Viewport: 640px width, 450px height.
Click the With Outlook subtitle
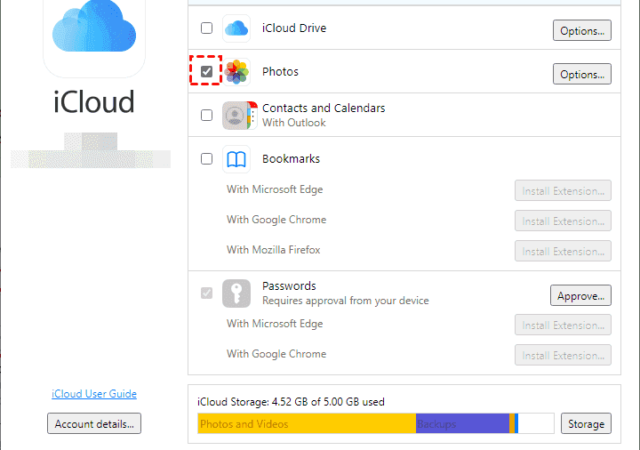[x=294, y=123]
